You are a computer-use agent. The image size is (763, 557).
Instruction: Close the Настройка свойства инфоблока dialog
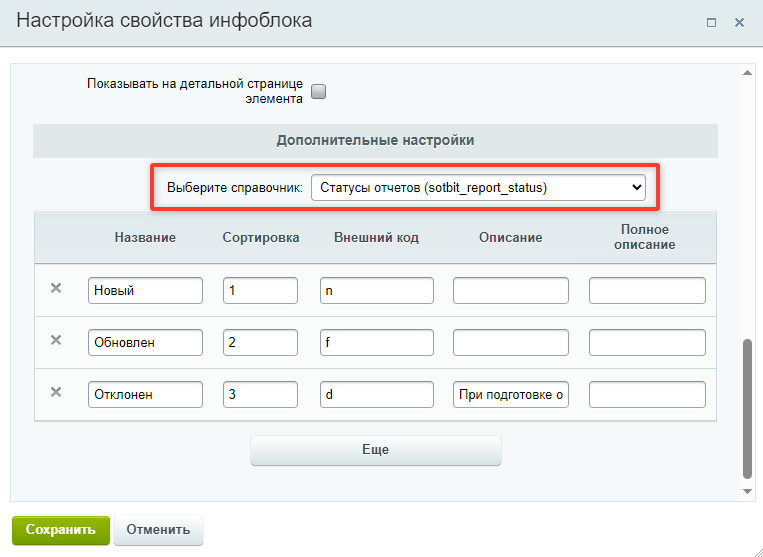click(739, 23)
